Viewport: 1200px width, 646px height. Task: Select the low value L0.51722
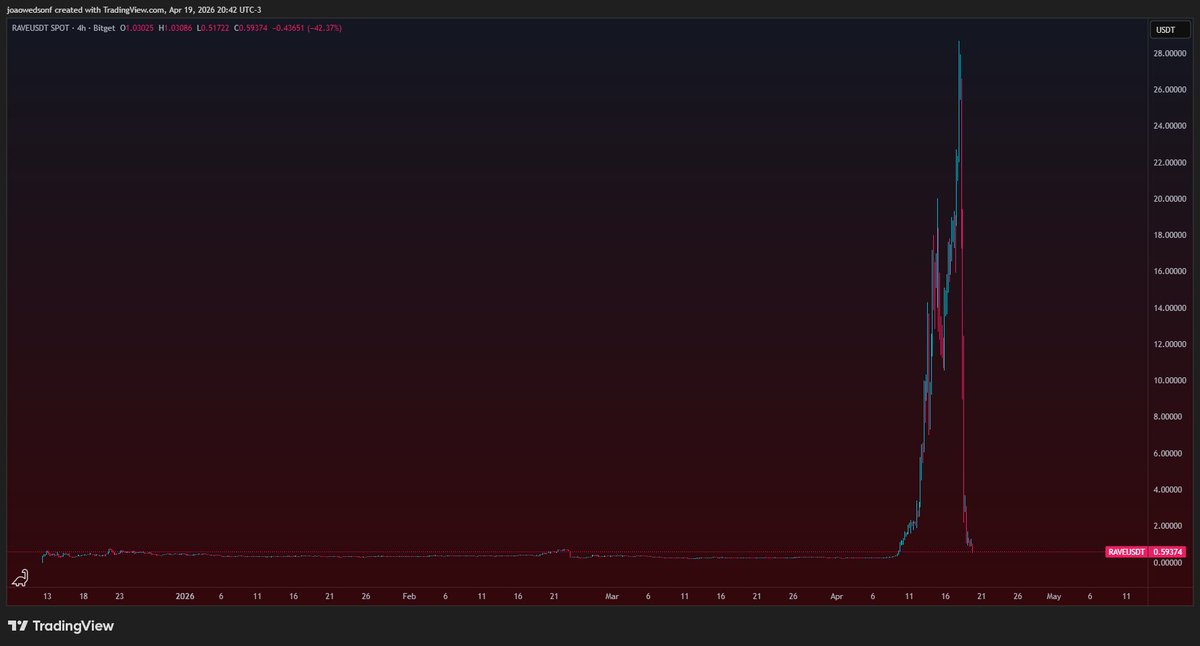click(213, 28)
